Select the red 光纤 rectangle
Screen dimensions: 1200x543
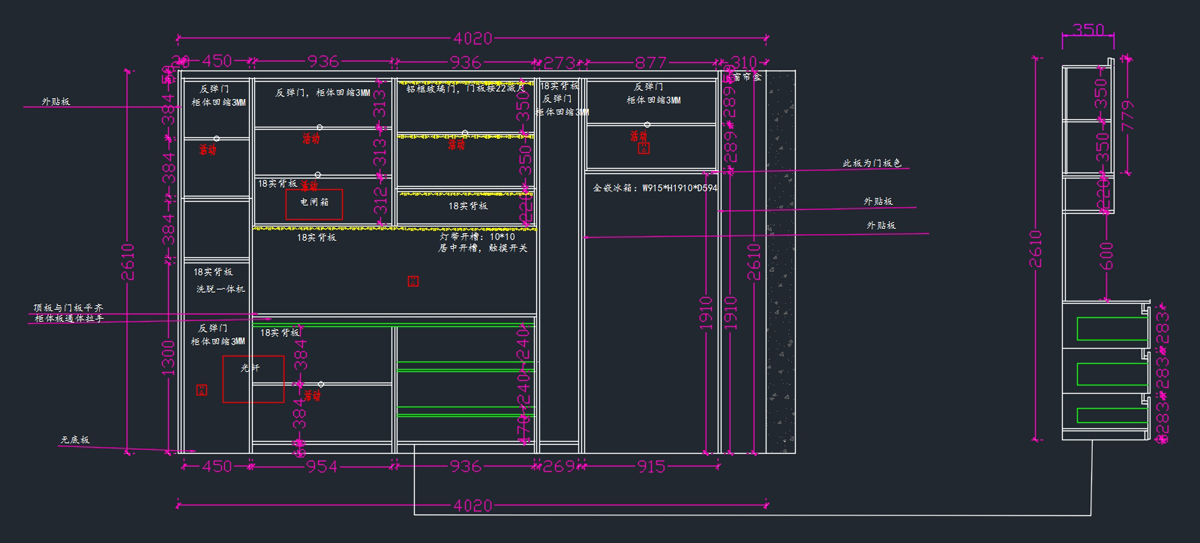(253, 379)
